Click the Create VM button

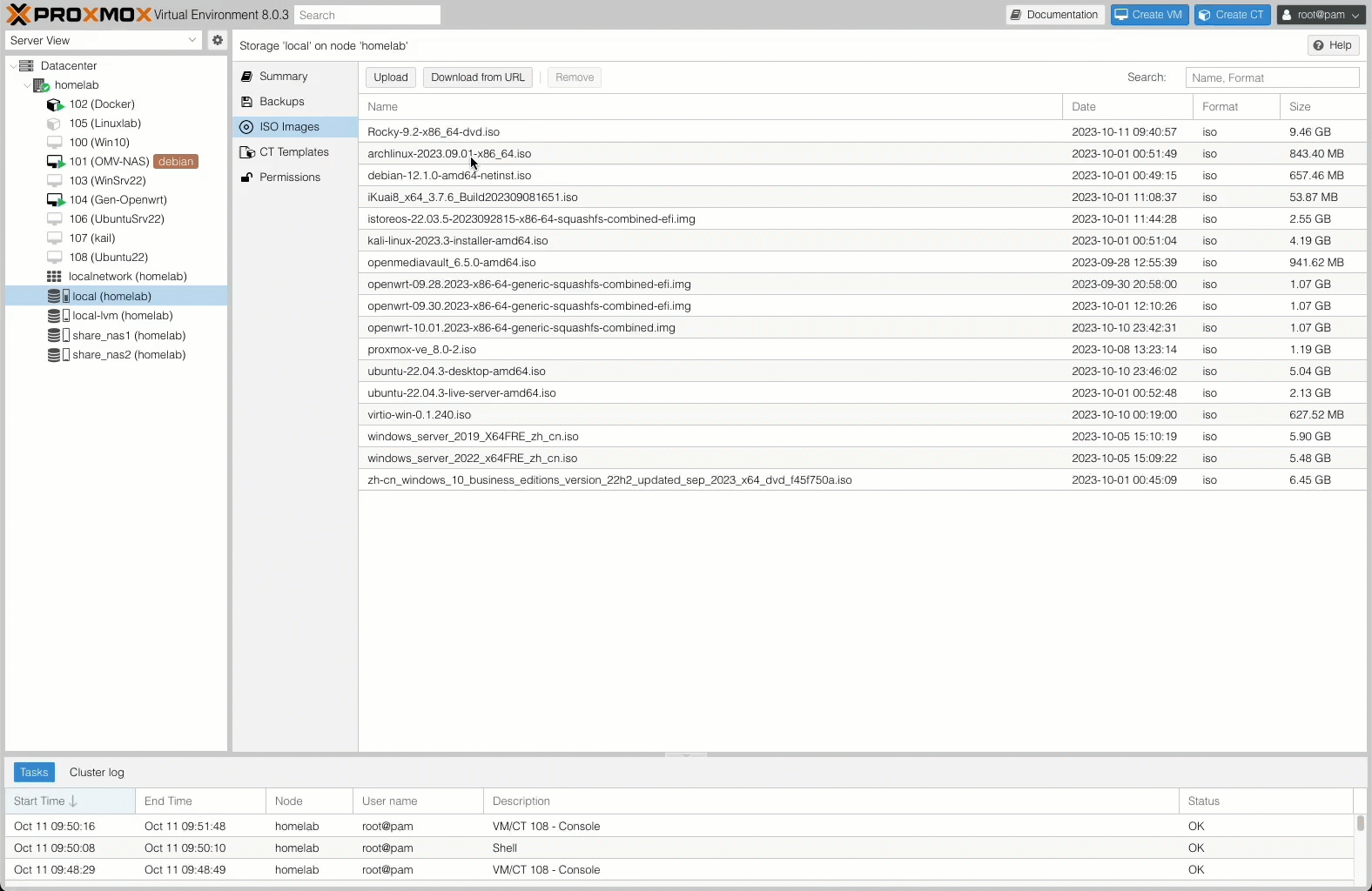tap(1149, 15)
